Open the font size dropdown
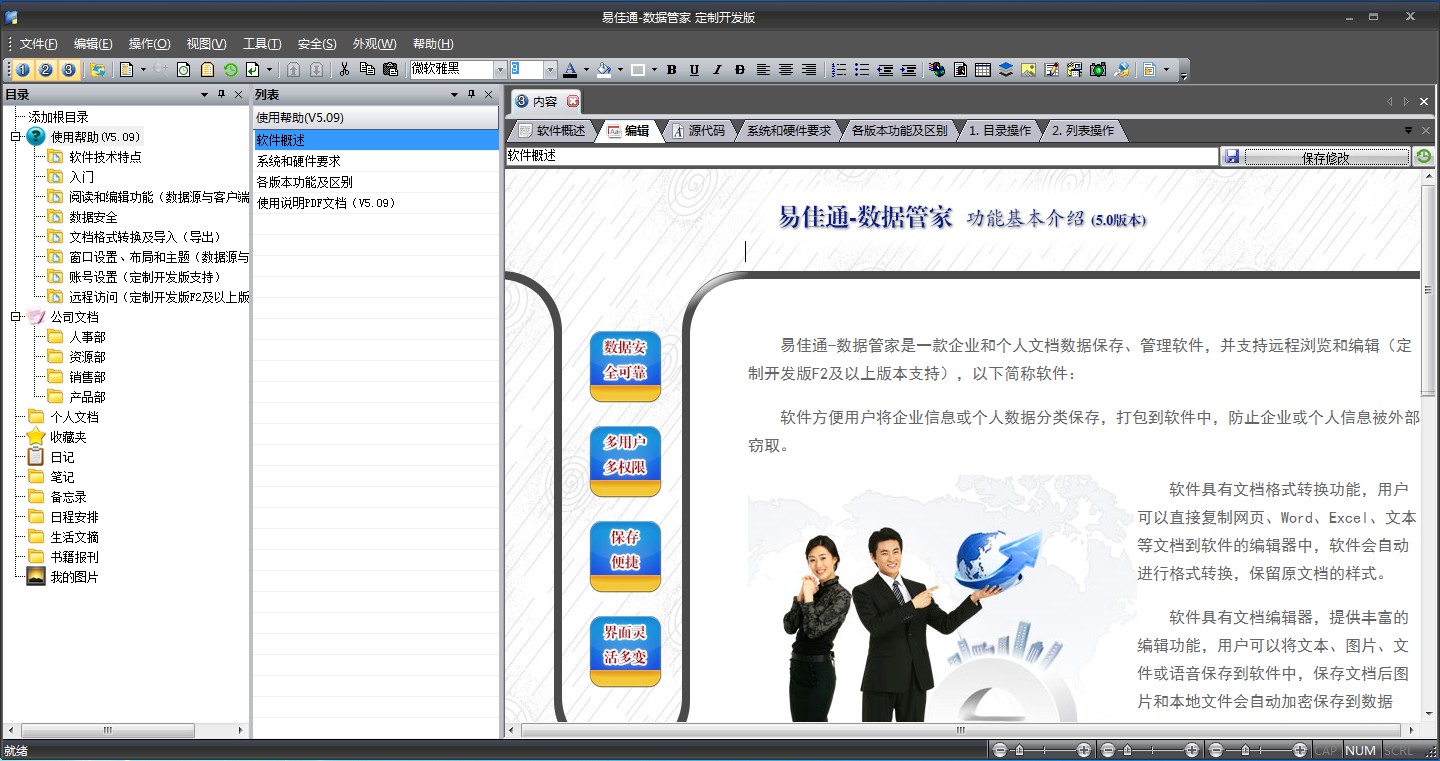Screen dimensions: 1440x761 pyautogui.click(x=550, y=70)
